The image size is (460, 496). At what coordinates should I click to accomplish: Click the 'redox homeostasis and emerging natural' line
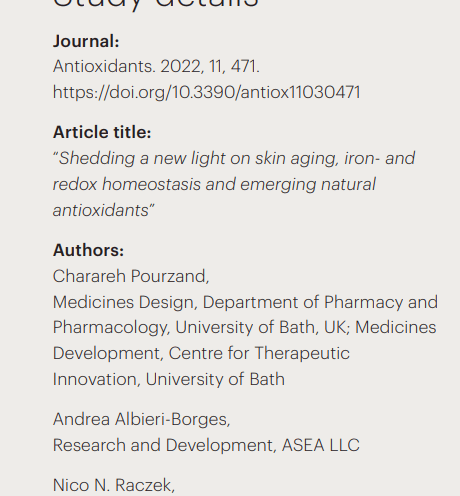click(214, 184)
